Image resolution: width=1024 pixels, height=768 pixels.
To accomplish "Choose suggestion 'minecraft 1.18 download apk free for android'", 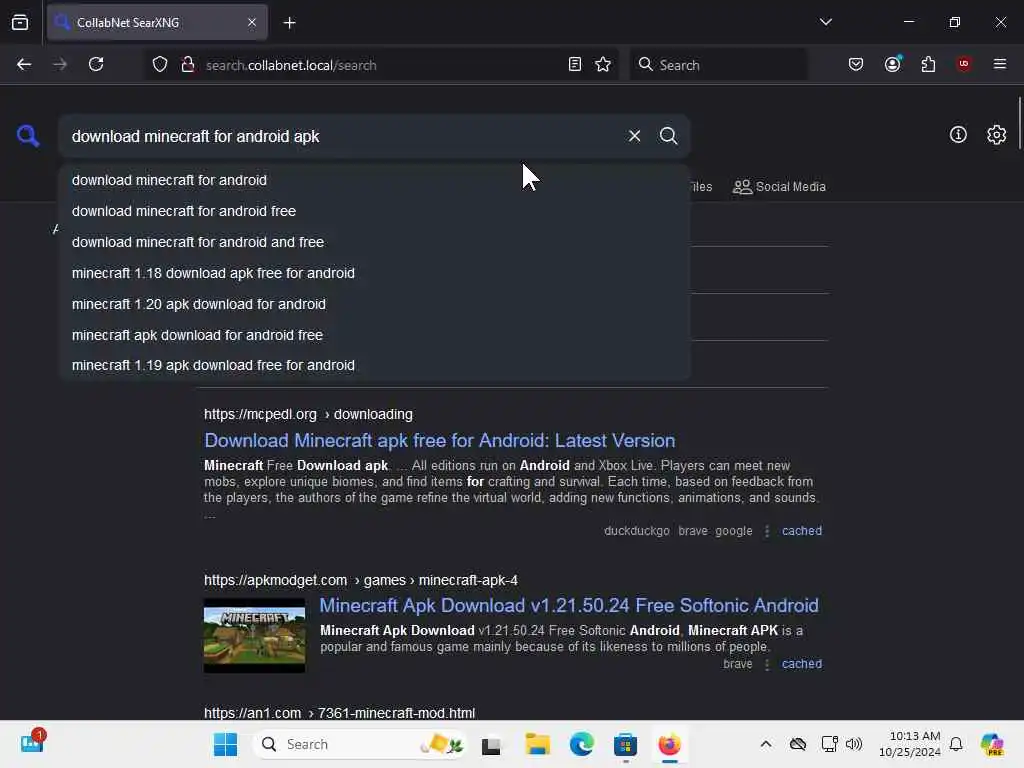I will [374, 273].
